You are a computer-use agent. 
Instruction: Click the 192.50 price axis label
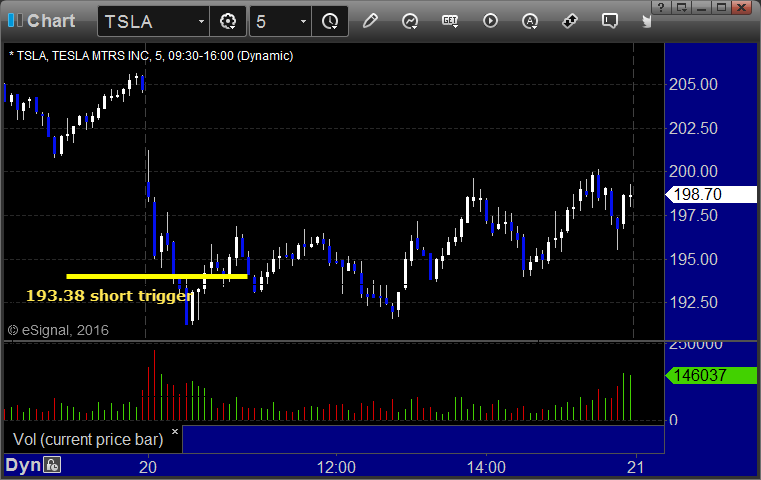[693, 302]
